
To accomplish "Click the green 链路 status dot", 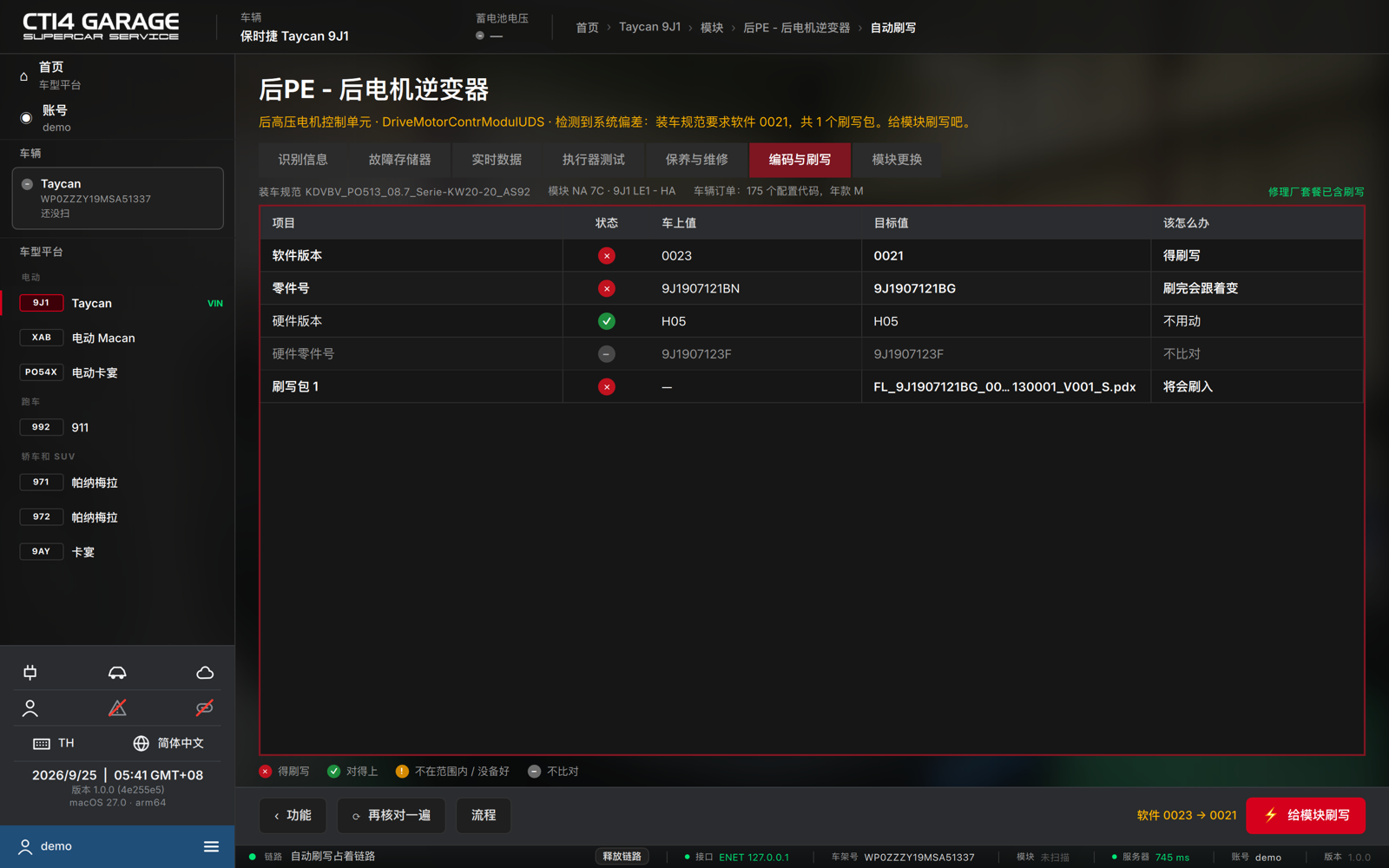I will (x=253, y=857).
